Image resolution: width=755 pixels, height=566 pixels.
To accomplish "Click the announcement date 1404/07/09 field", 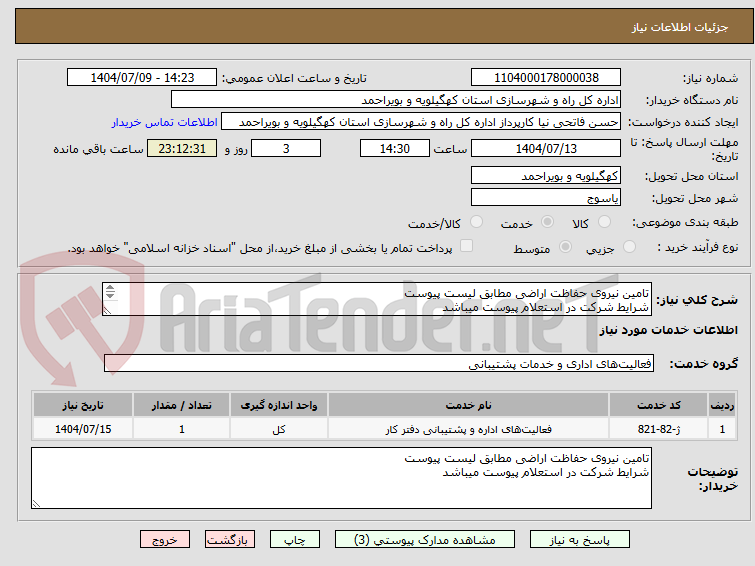I will pyautogui.click(x=142, y=78).
